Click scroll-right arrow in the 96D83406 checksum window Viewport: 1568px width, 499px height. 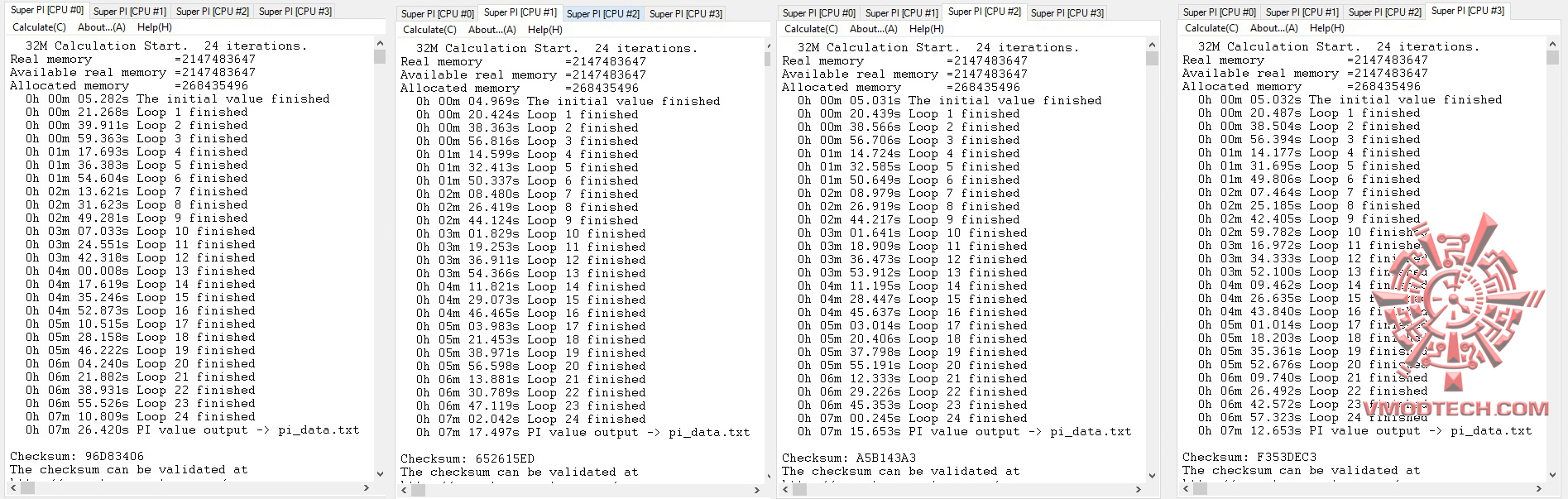click(367, 488)
